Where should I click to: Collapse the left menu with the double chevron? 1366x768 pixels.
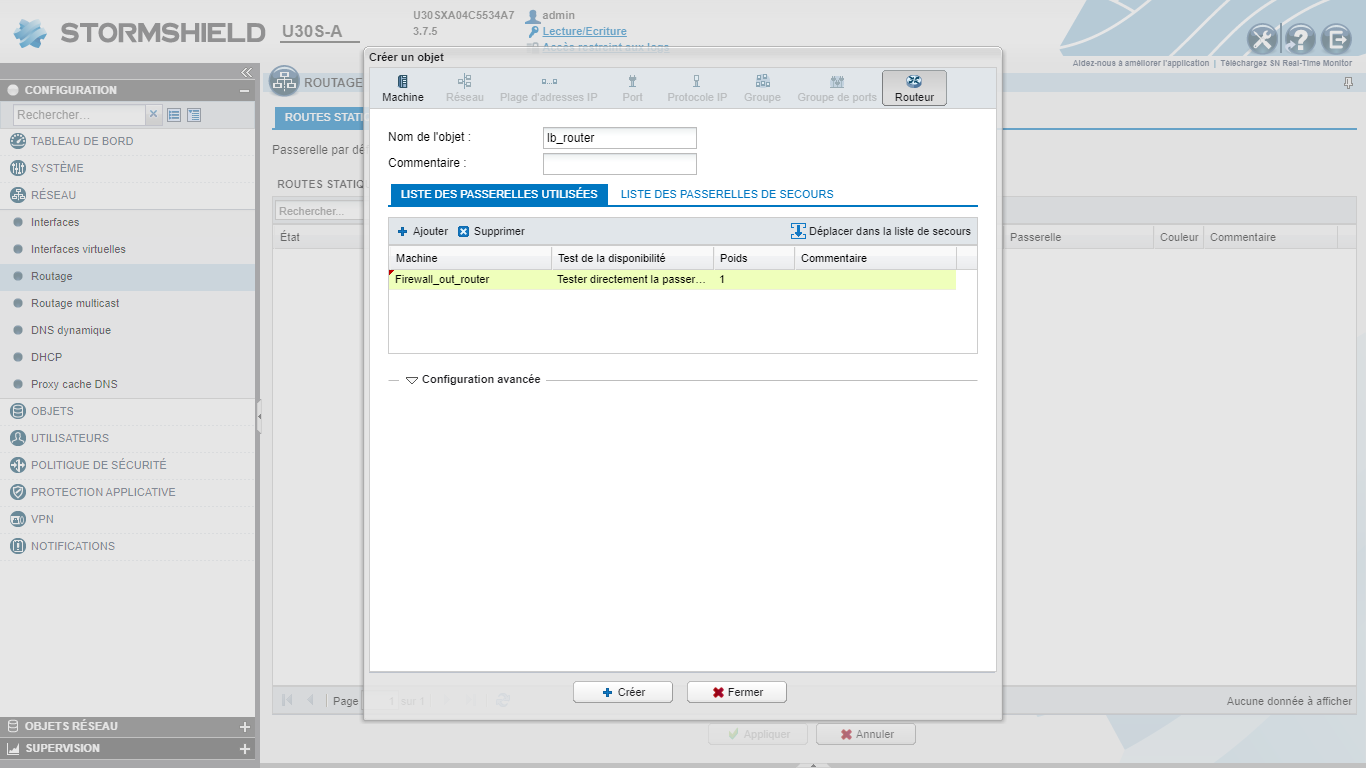pyautogui.click(x=246, y=73)
